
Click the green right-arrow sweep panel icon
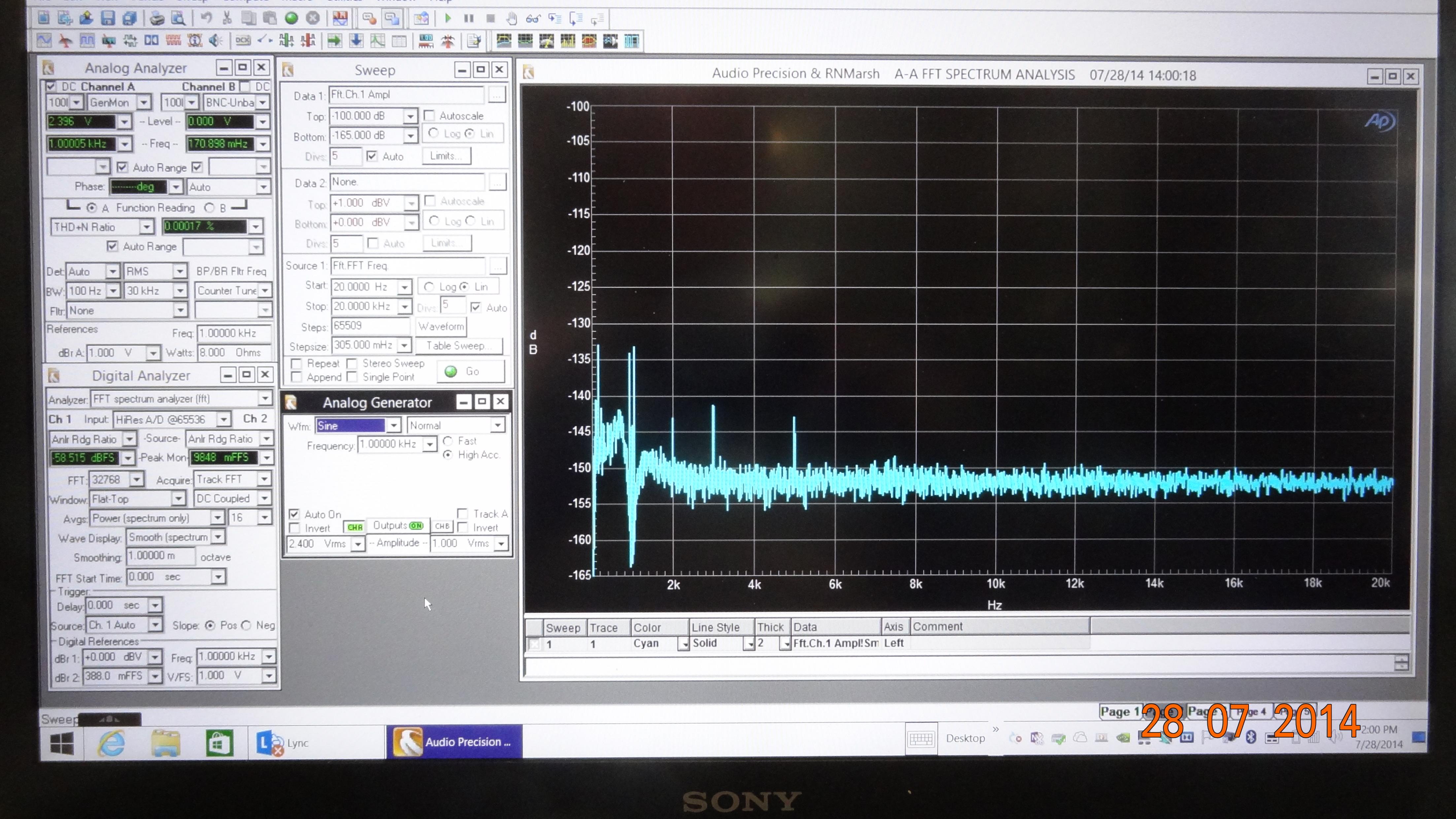click(335, 40)
